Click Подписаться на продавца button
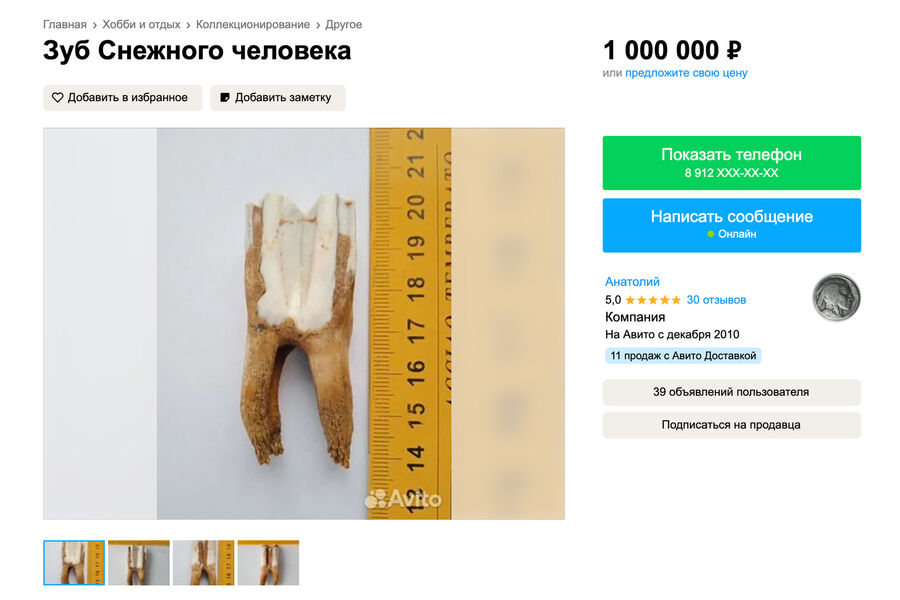The image size is (900, 600). pos(731,425)
